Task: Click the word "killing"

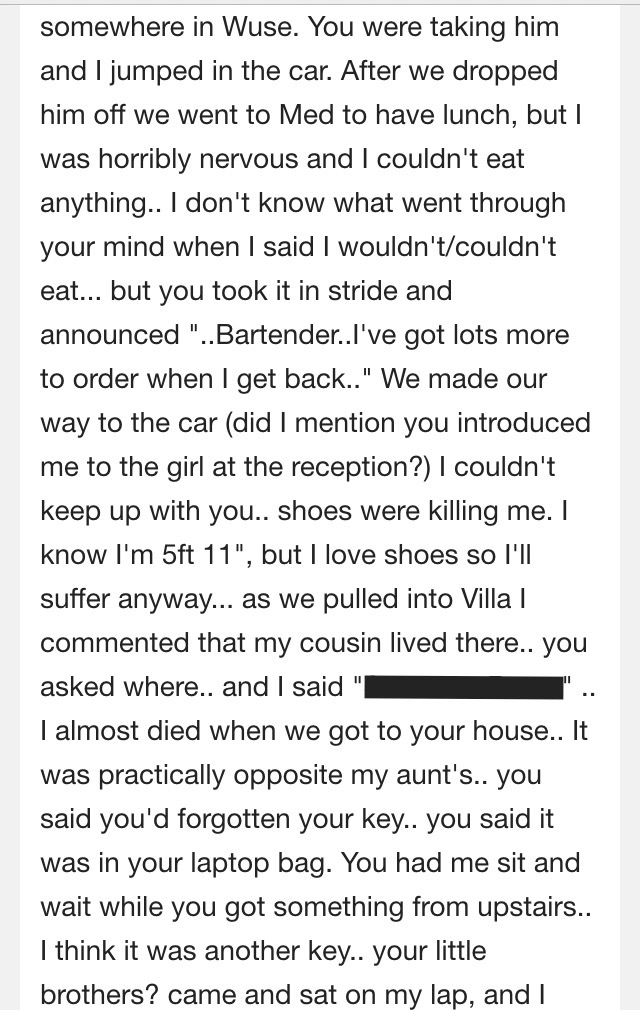Action: [x=469, y=511]
